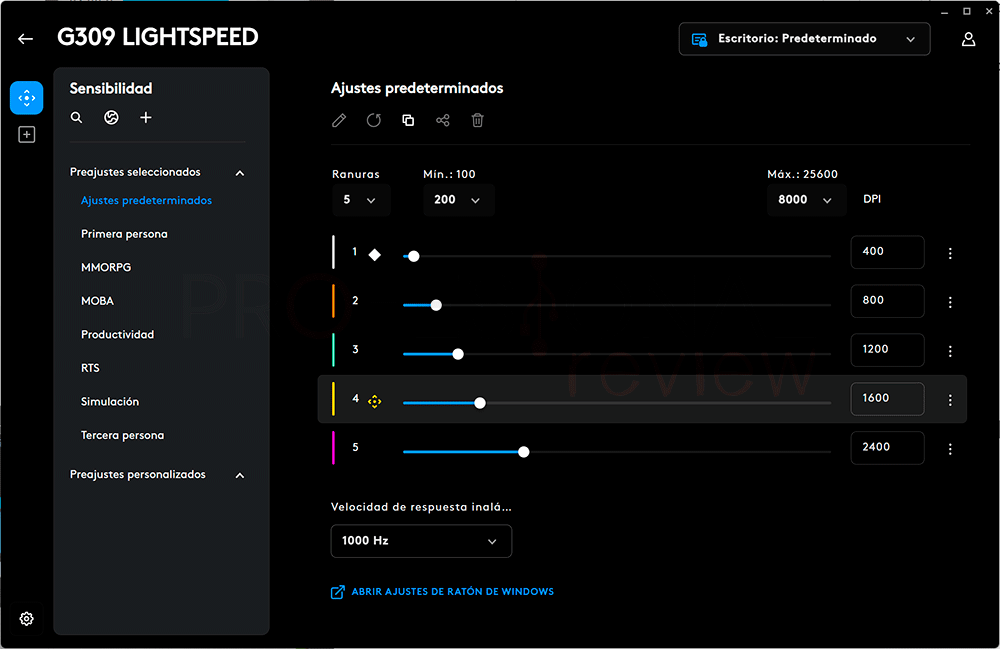Screen dimensions: 1000x649
Task: Click the magenta color bar of slot 5
Action: point(334,448)
